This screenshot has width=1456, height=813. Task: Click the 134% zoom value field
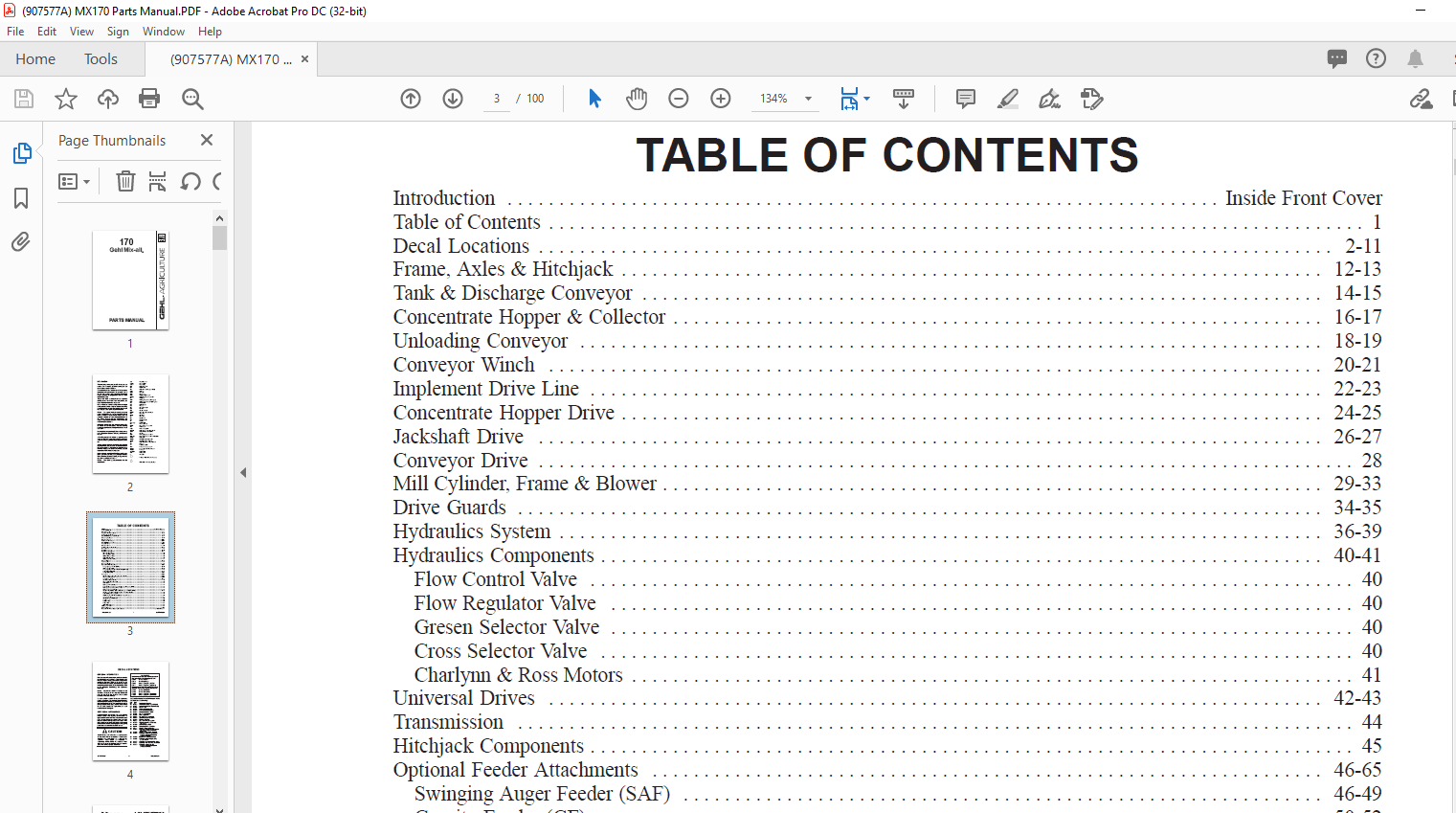point(773,99)
